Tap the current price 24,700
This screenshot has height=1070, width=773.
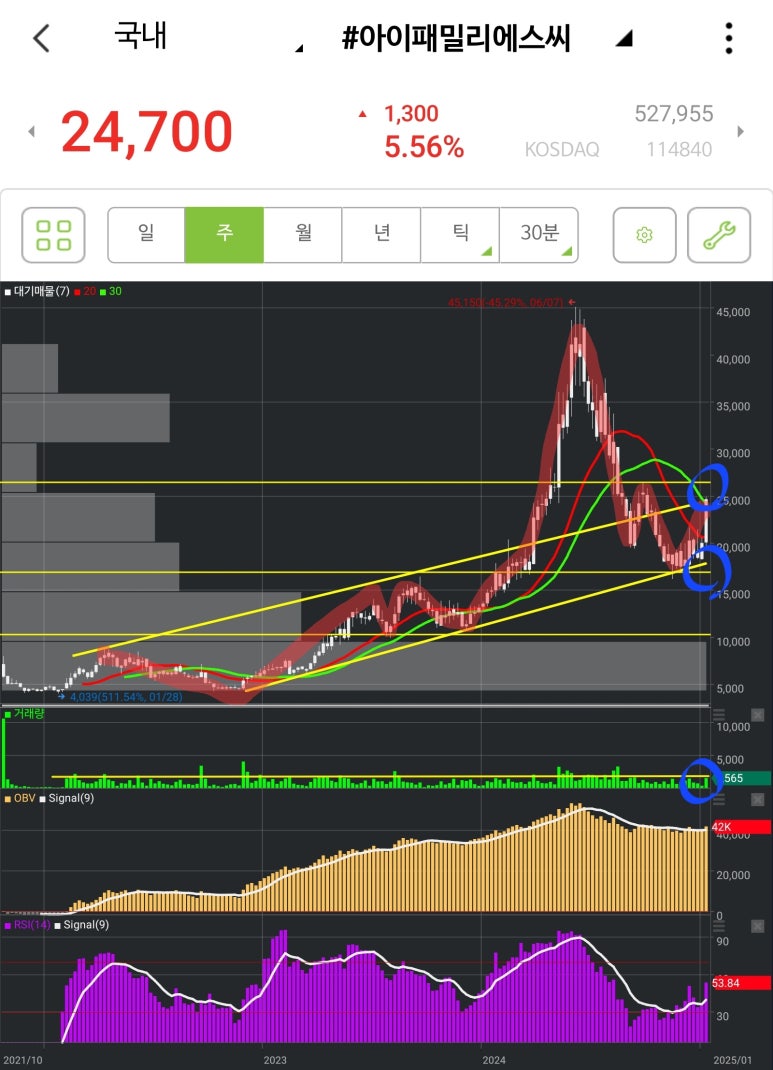click(147, 132)
